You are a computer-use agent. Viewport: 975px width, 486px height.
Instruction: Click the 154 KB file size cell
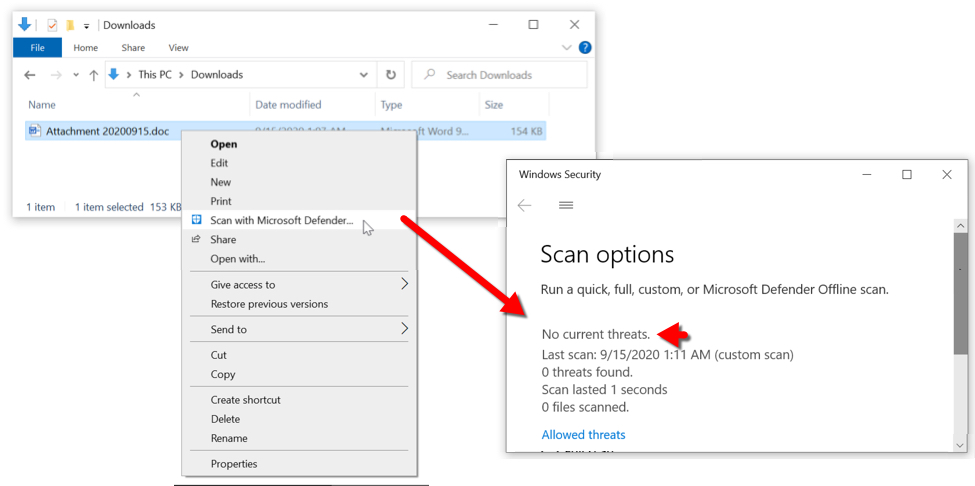[526, 131]
